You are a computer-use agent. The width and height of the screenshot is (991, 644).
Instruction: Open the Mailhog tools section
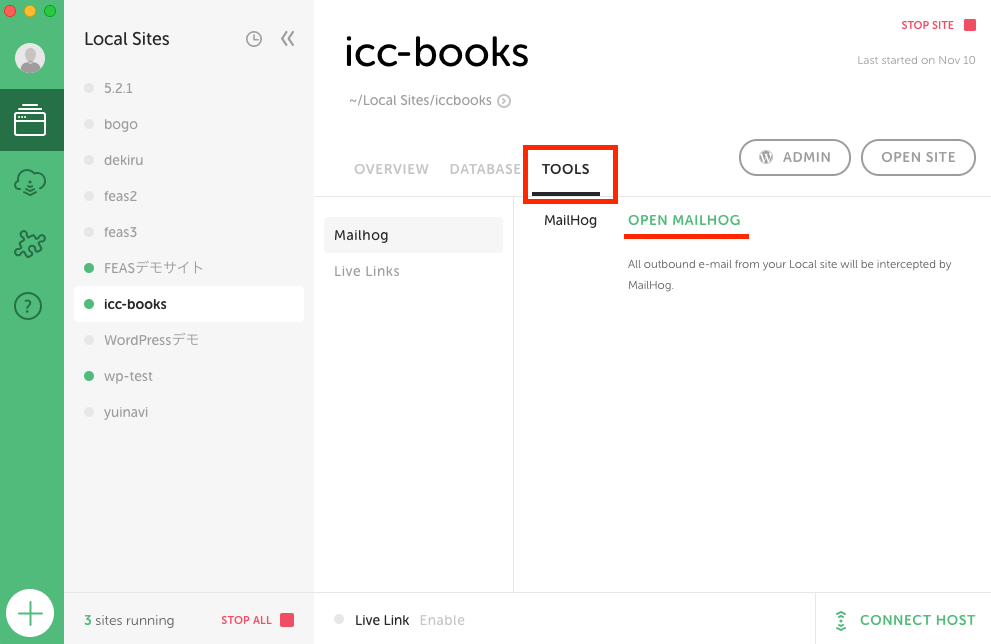click(x=413, y=235)
